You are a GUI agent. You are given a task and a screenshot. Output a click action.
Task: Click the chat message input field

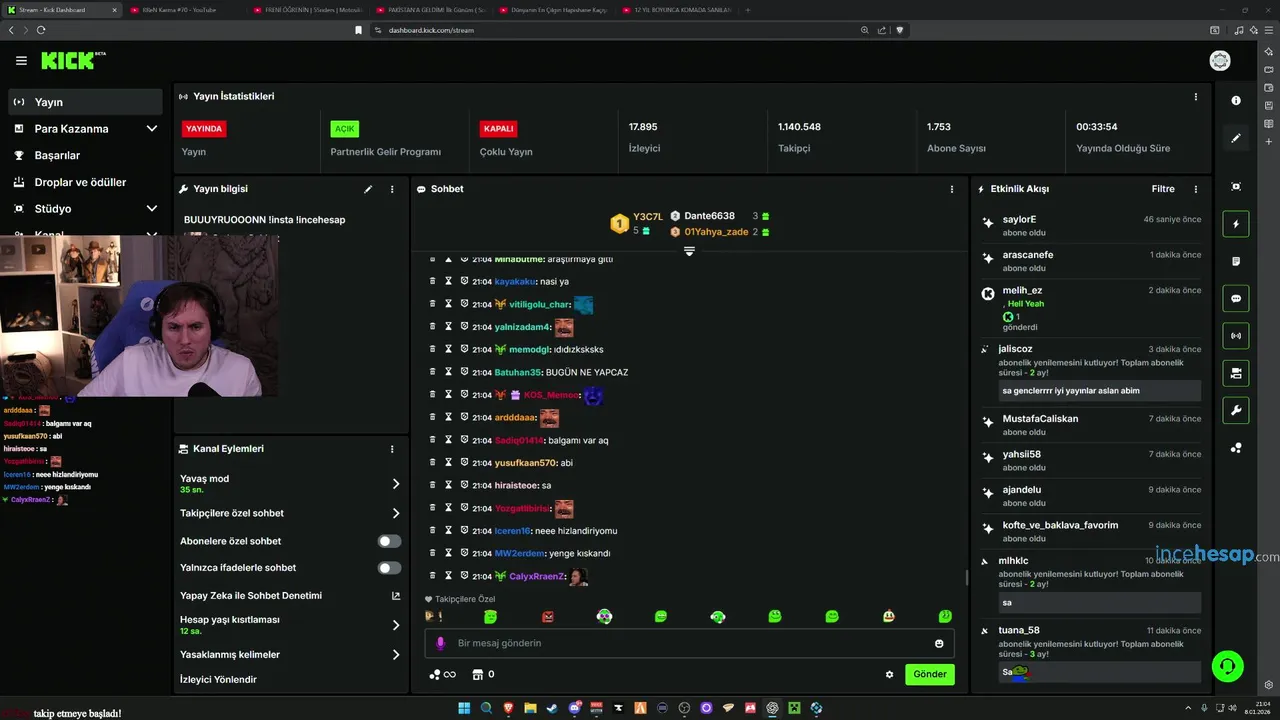(x=689, y=643)
